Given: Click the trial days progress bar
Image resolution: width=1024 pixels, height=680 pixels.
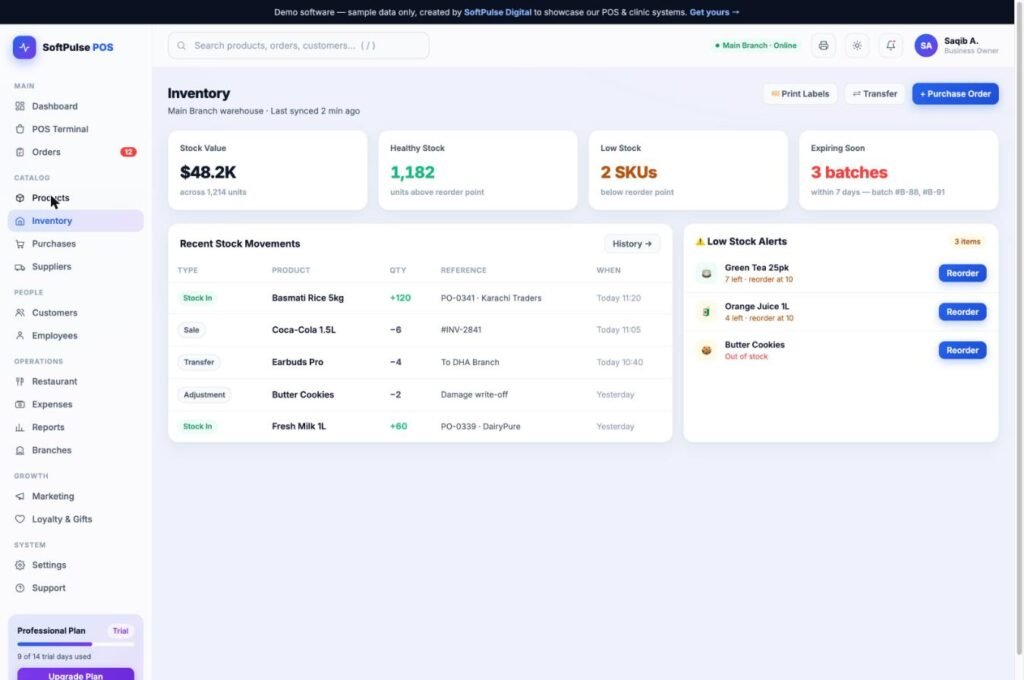Looking at the screenshot, I should pos(75,644).
